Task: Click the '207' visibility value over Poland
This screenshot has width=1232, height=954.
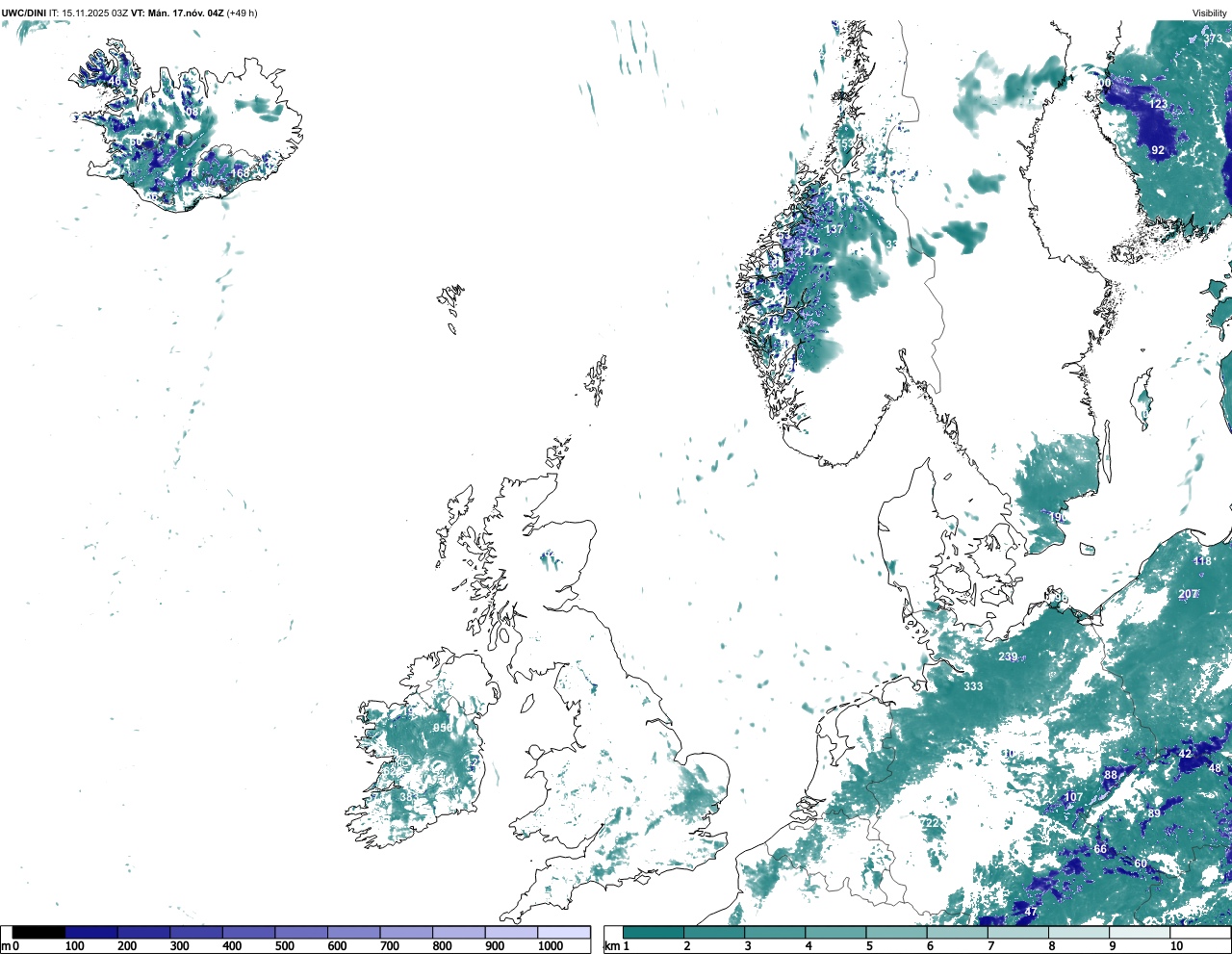Action: [x=1188, y=594]
